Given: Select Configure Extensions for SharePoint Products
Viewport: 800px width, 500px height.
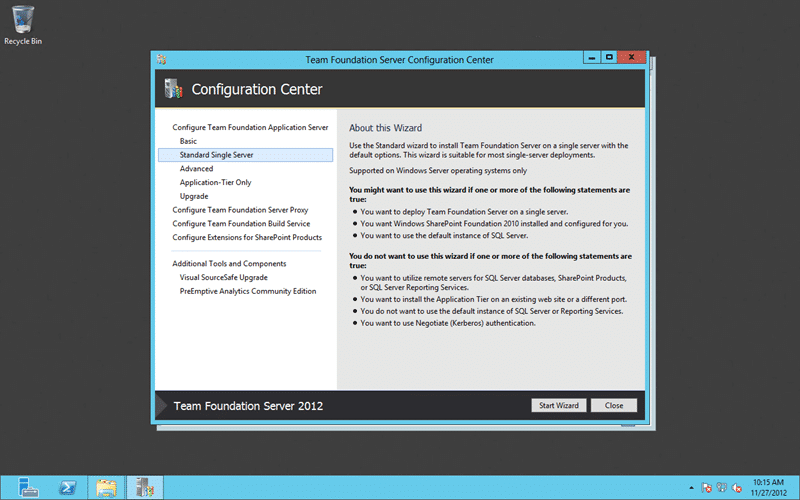Looking at the screenshot, I should (247, 238).
